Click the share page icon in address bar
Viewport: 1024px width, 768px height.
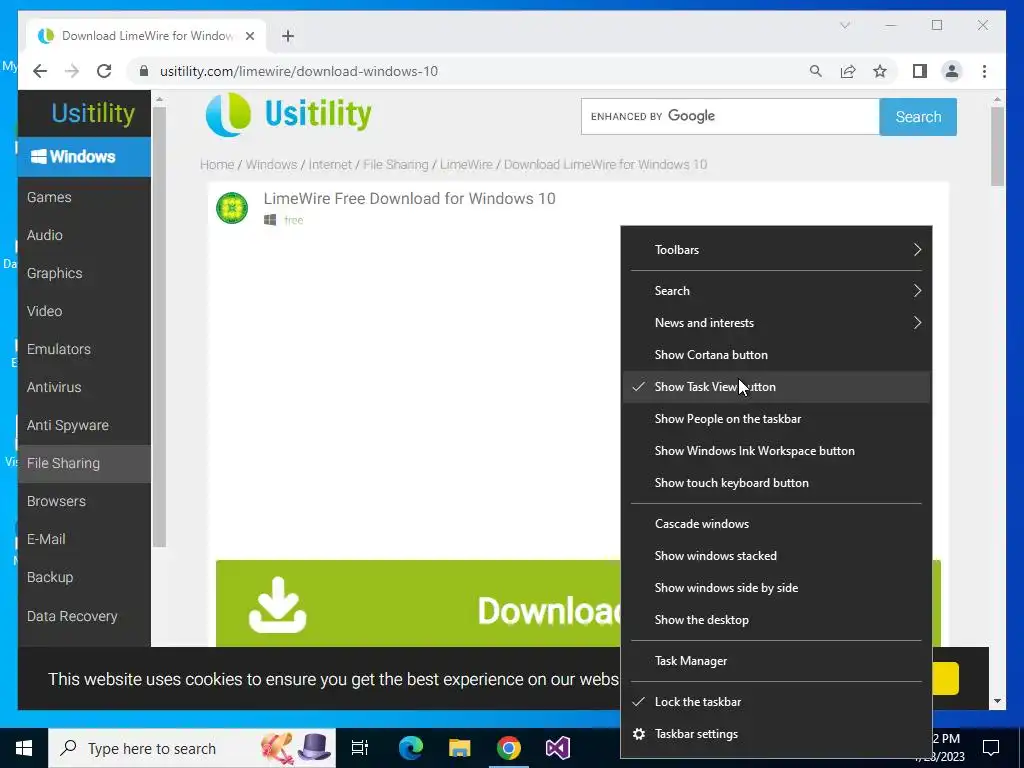click(x=848, y=71)
